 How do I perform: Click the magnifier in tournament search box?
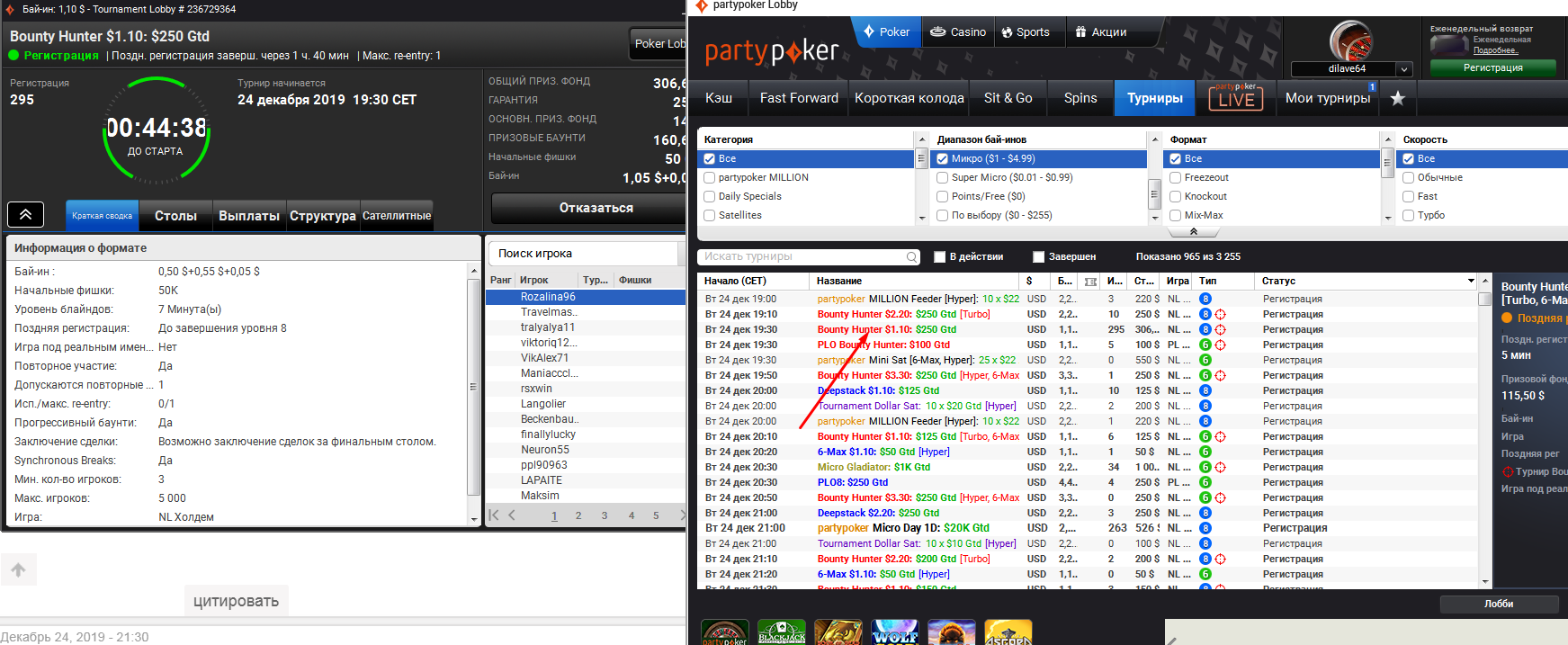coord(912,256)
